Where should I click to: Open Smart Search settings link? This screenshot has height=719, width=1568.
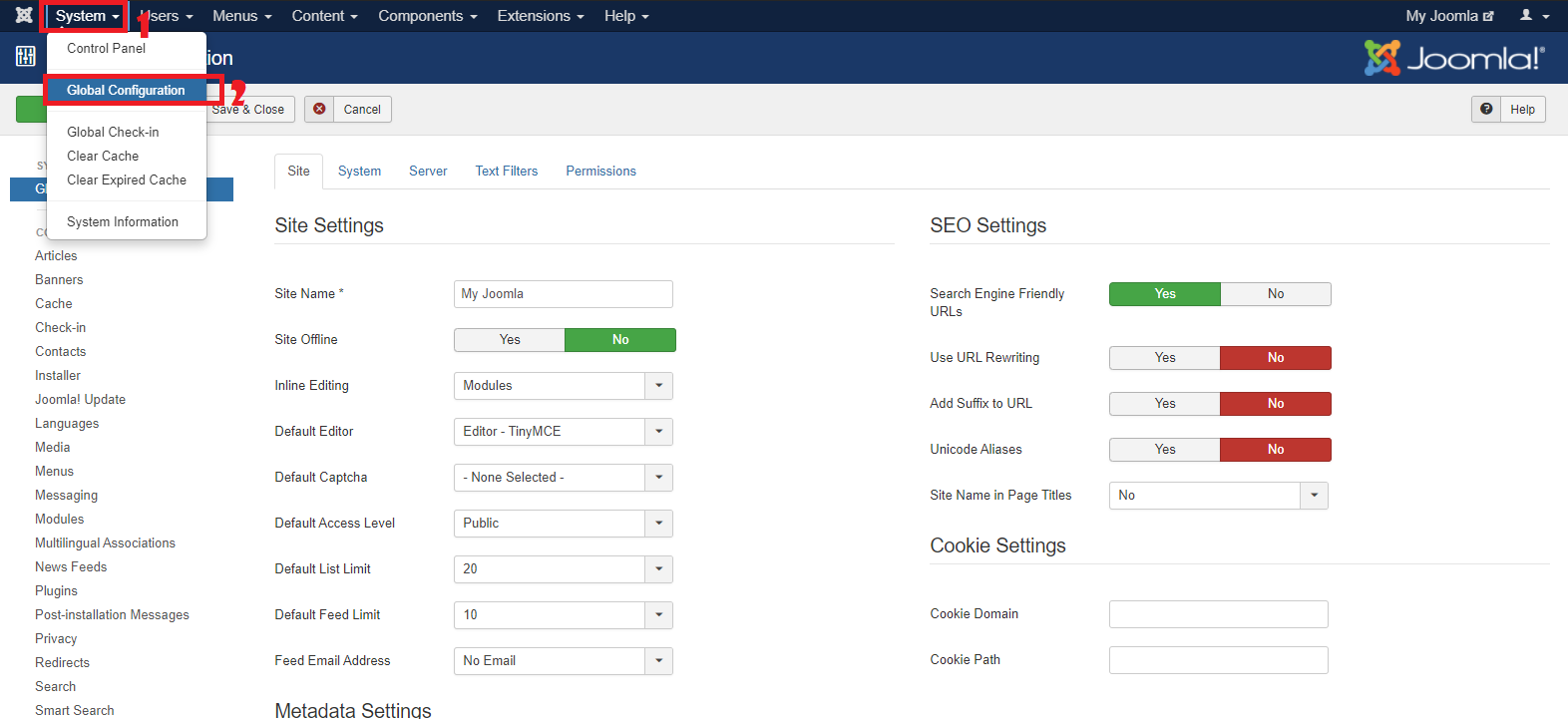(75, 711)
